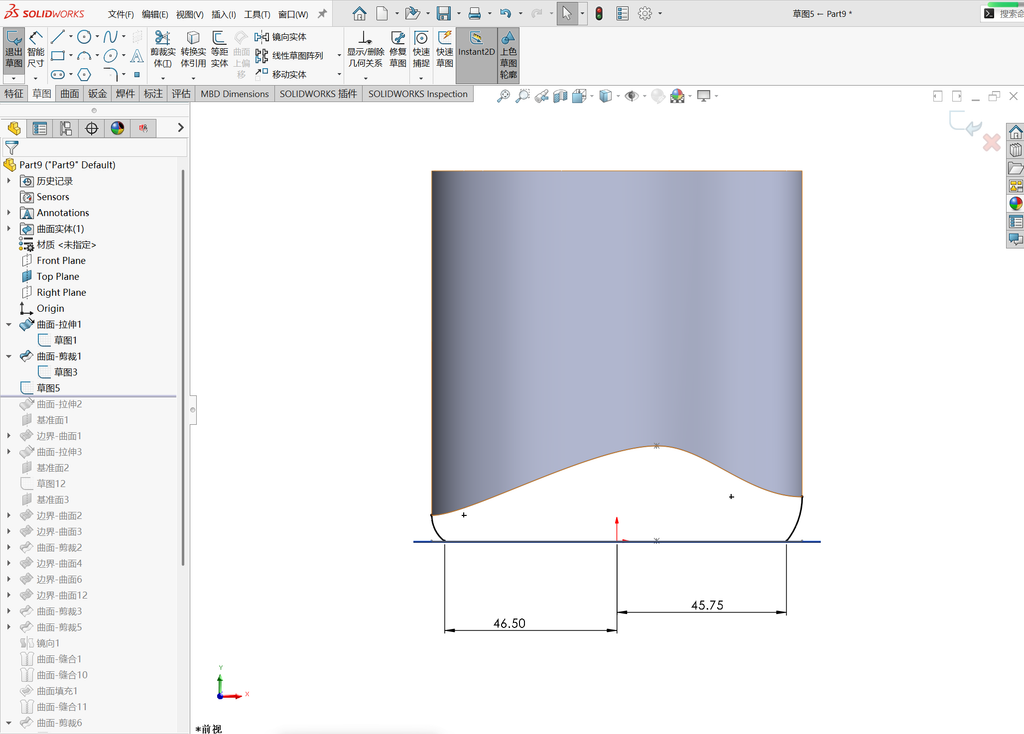Click the Apply Scene color icon
Screen dimensions: 1024x734
[677, 96]
